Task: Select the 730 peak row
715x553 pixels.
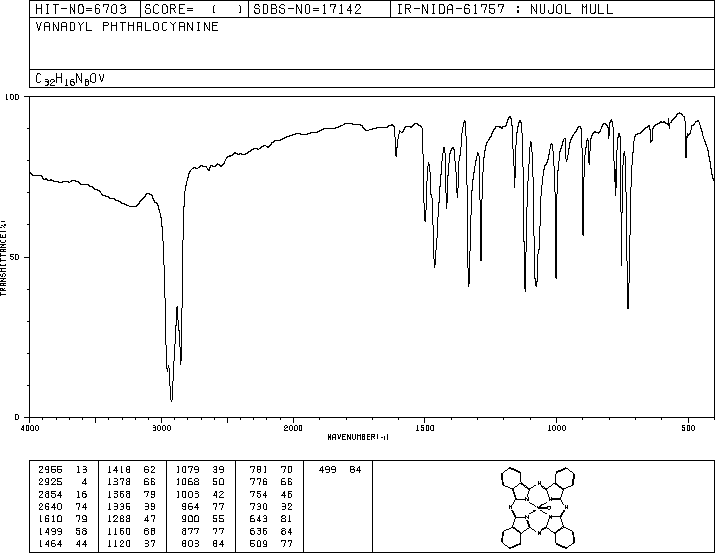Action: coord(271,506)
